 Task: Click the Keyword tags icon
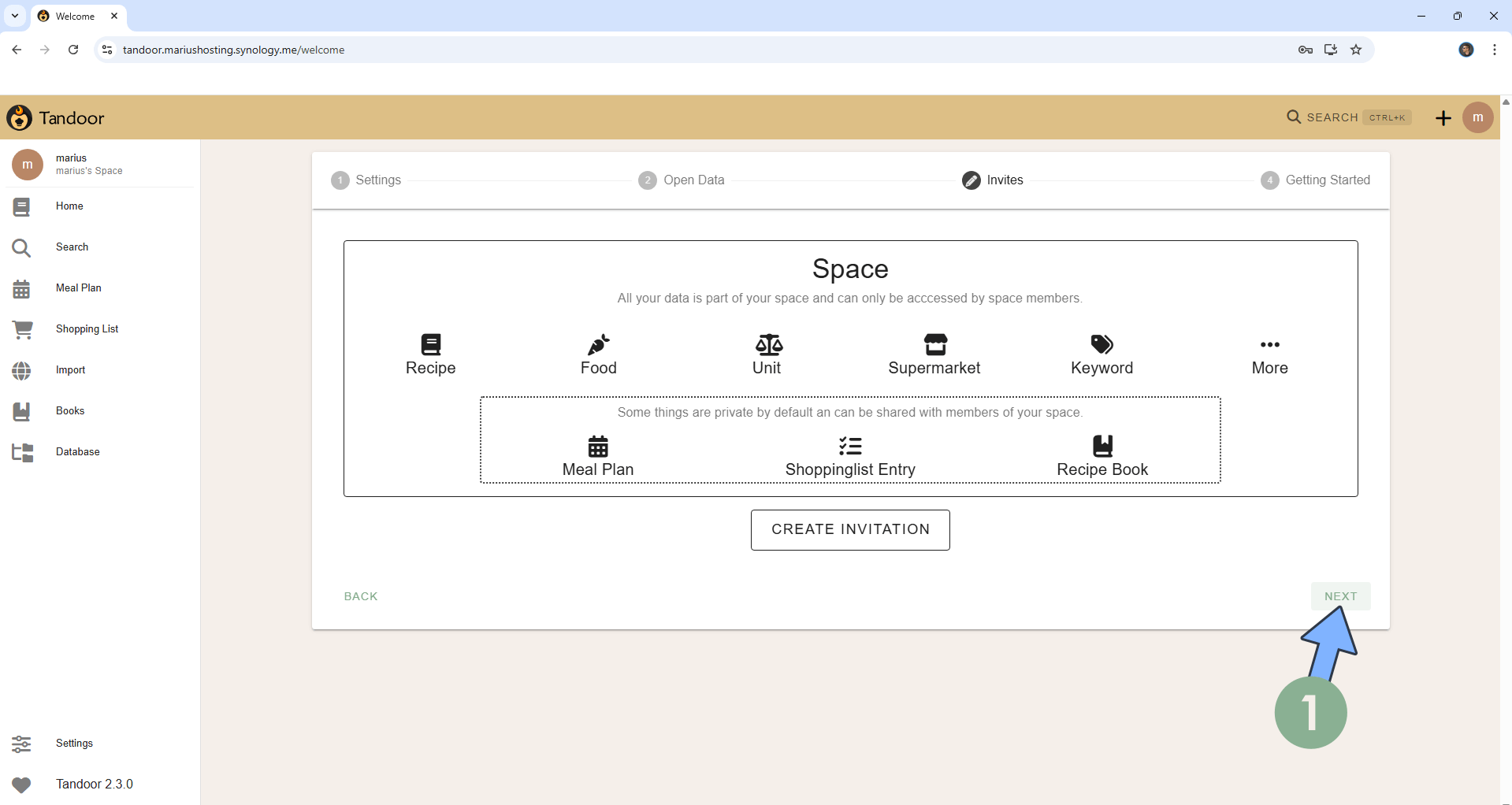pyautogui.click(x=1101, y=344)
